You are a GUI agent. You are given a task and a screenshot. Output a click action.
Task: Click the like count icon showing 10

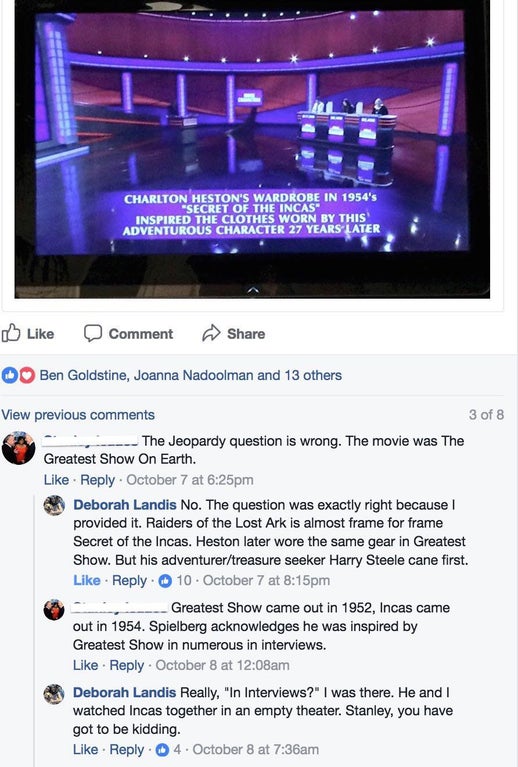click(165, 581)
